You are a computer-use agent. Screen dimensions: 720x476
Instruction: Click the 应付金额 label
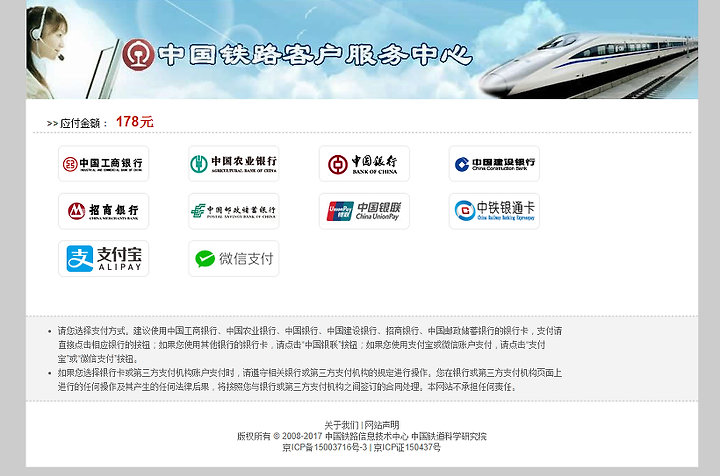pos(80,123)
